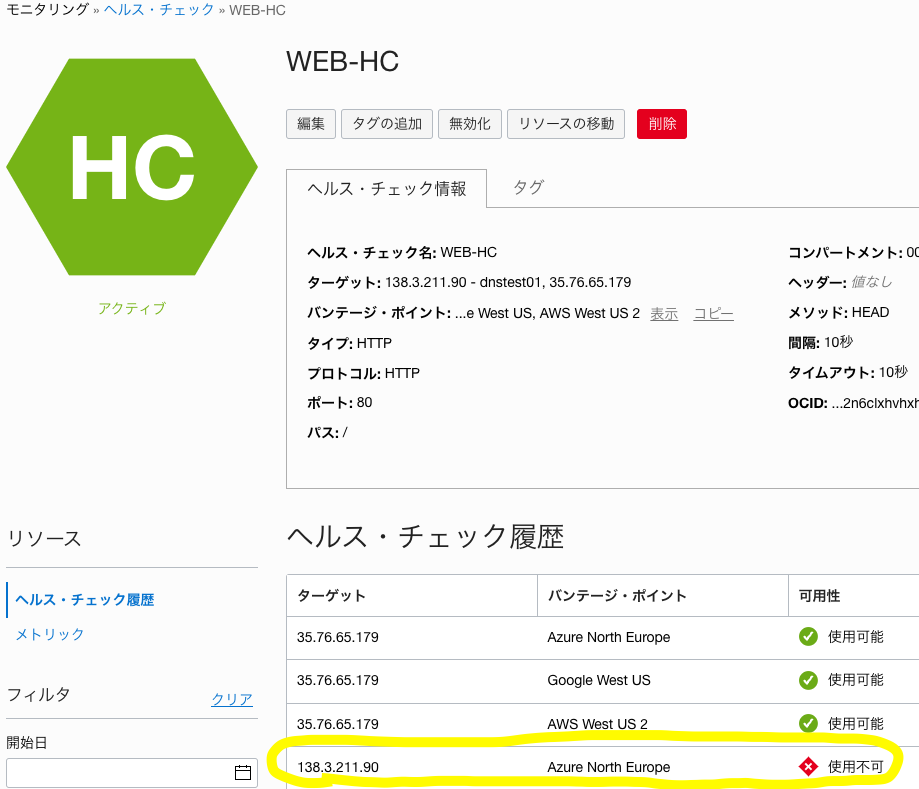Click the AWS West US 2 table cell
The image size is (919, 789).
tap(597, 724)
